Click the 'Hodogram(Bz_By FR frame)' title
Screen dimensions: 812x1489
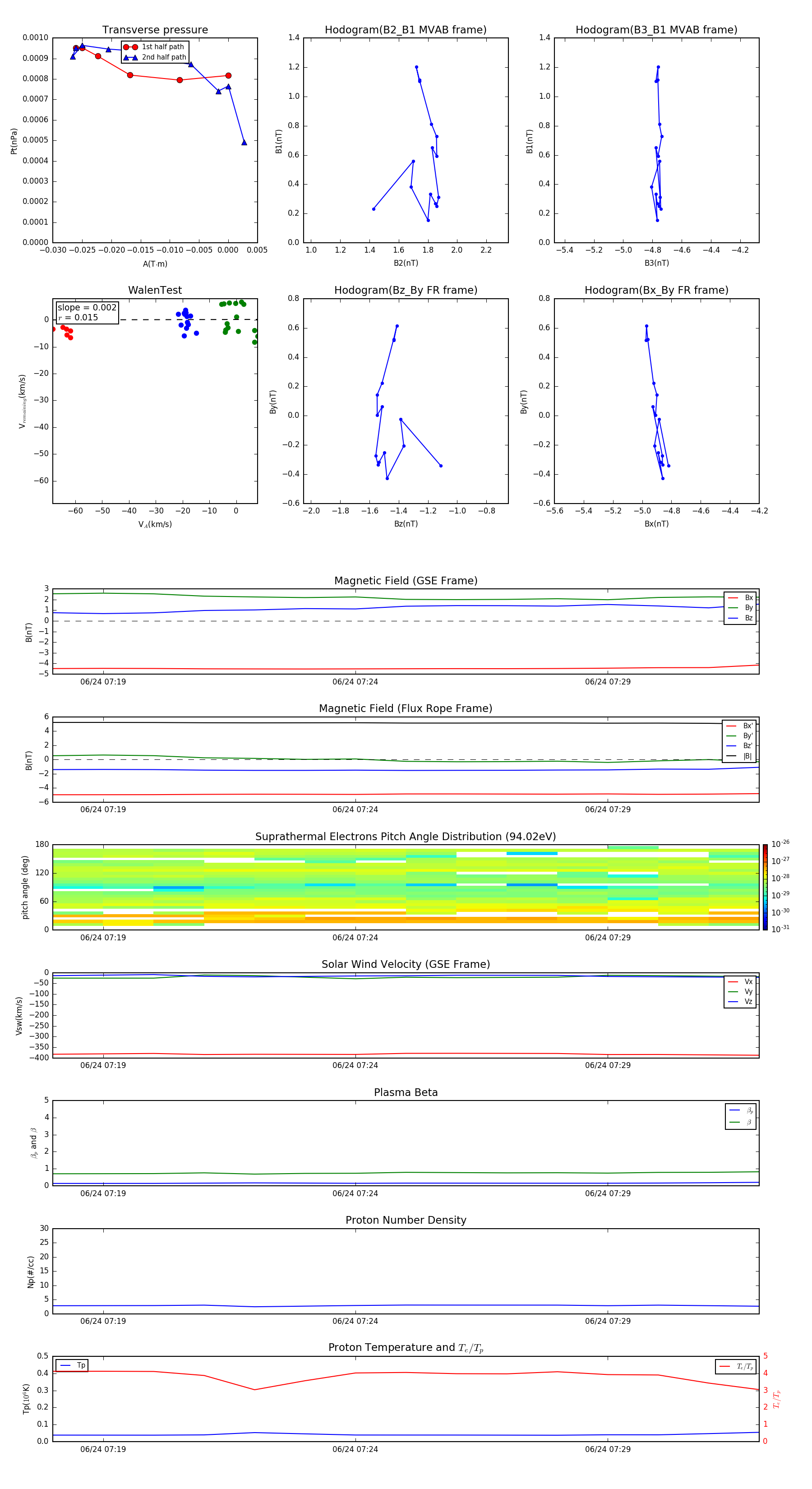tap(406, 290)
